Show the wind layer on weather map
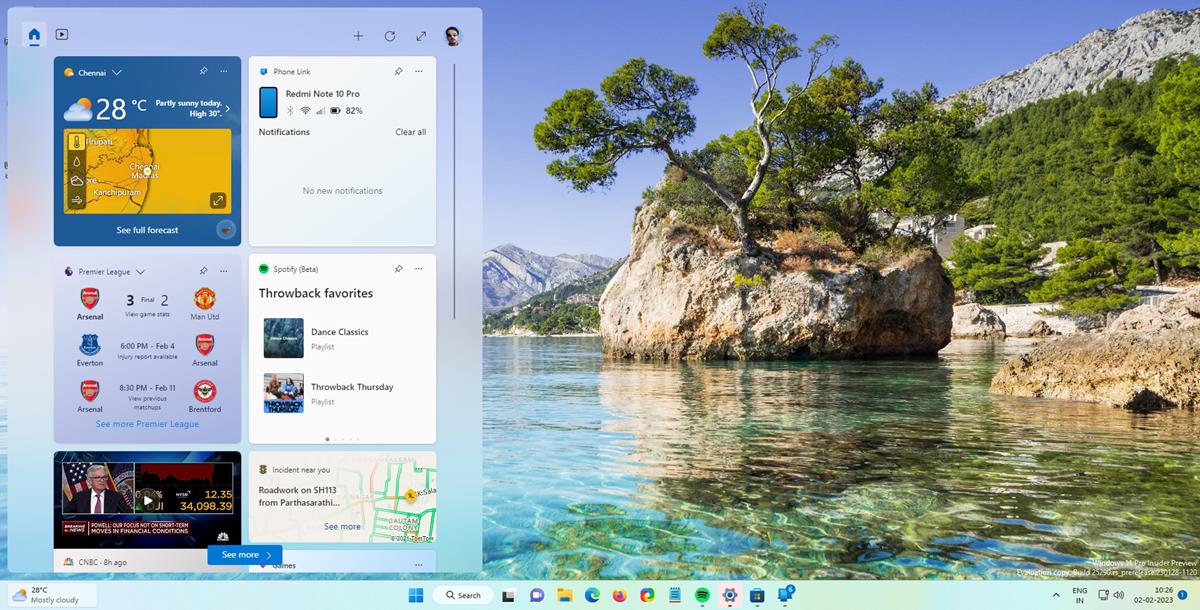This screenshot has height=610, width=1200. point(77,199)
